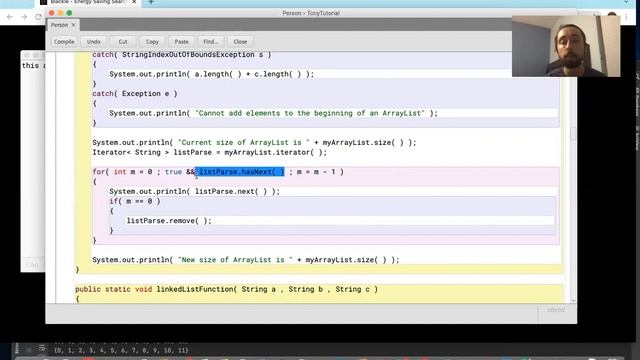The width and height of the screenshot is (640, 360).
Task: Click the 'Iterator< String > listParse' declaration line
Action: [x=209, y=152]
